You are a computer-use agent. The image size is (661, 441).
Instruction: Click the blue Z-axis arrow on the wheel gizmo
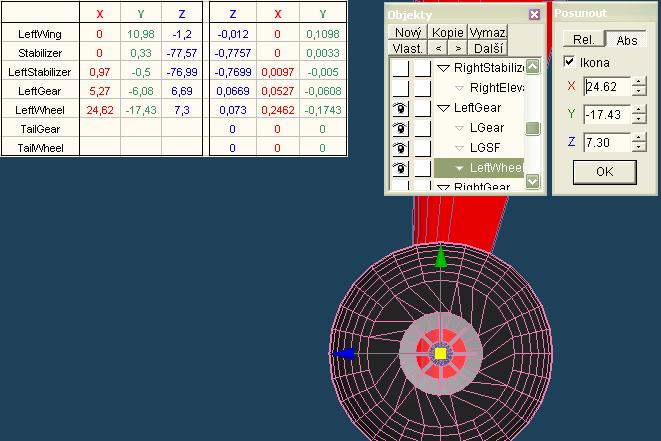pyautogui.click(x=343, y=353)
